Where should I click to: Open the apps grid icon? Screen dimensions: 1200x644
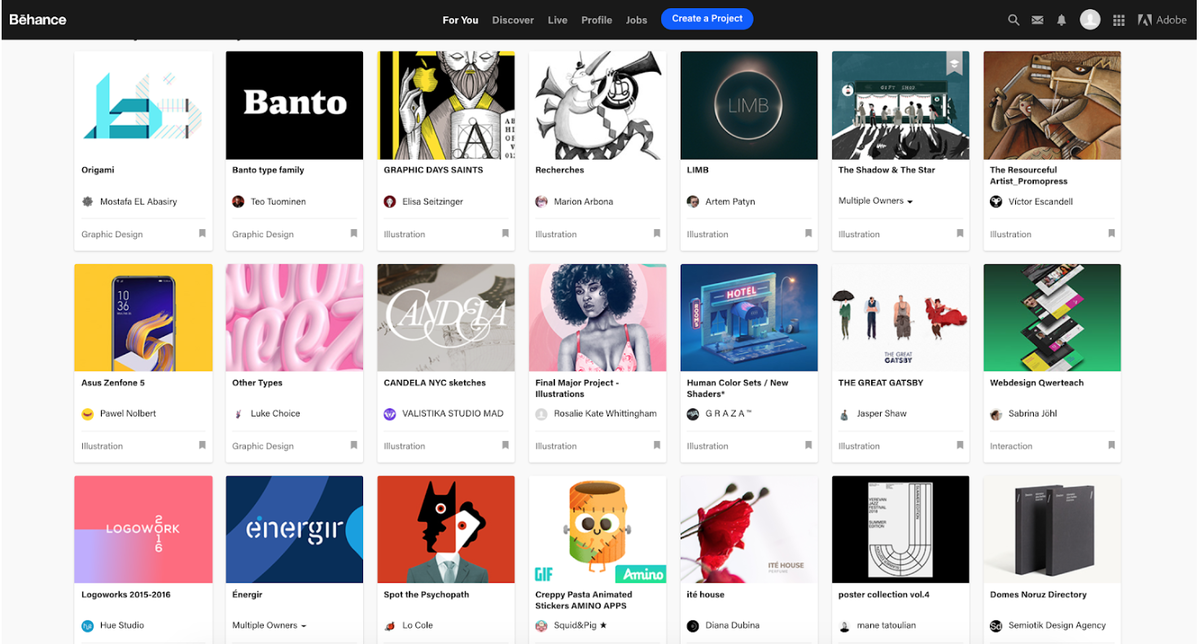[1119, 20]
